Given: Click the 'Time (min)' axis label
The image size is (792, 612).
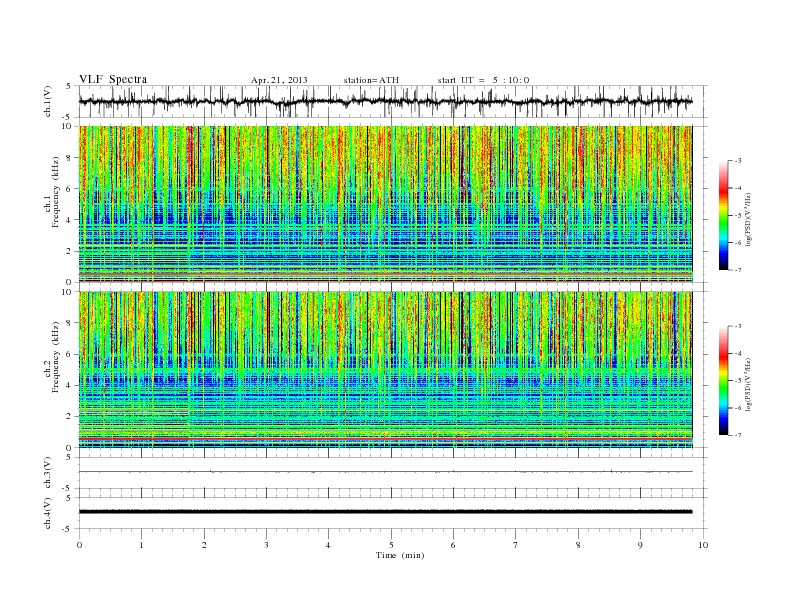Looking at the screenshot, I should [400, 555].
